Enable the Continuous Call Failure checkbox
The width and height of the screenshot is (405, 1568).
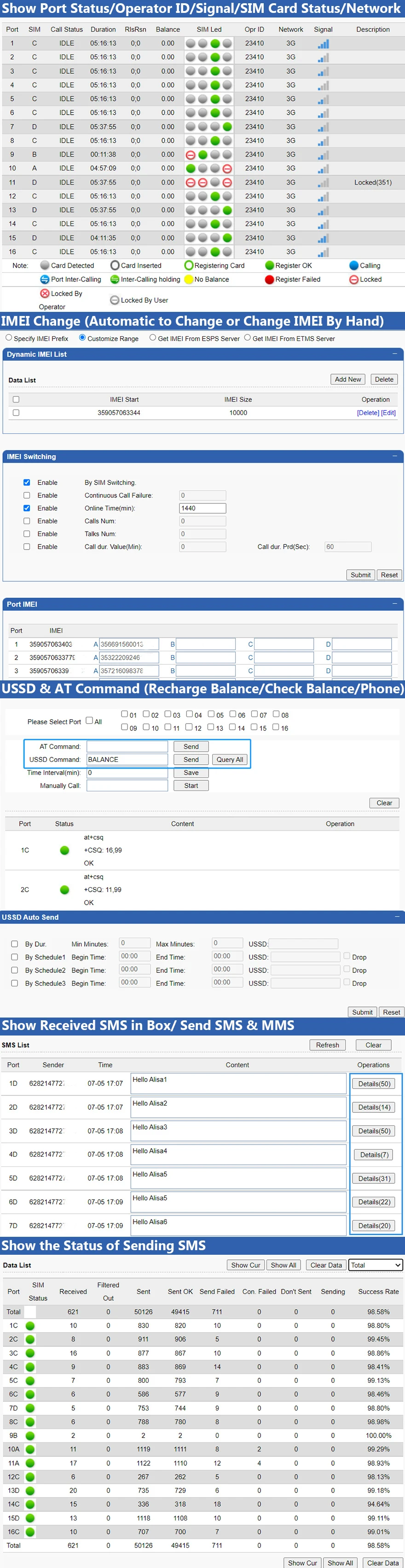click(x=27, y=496)
